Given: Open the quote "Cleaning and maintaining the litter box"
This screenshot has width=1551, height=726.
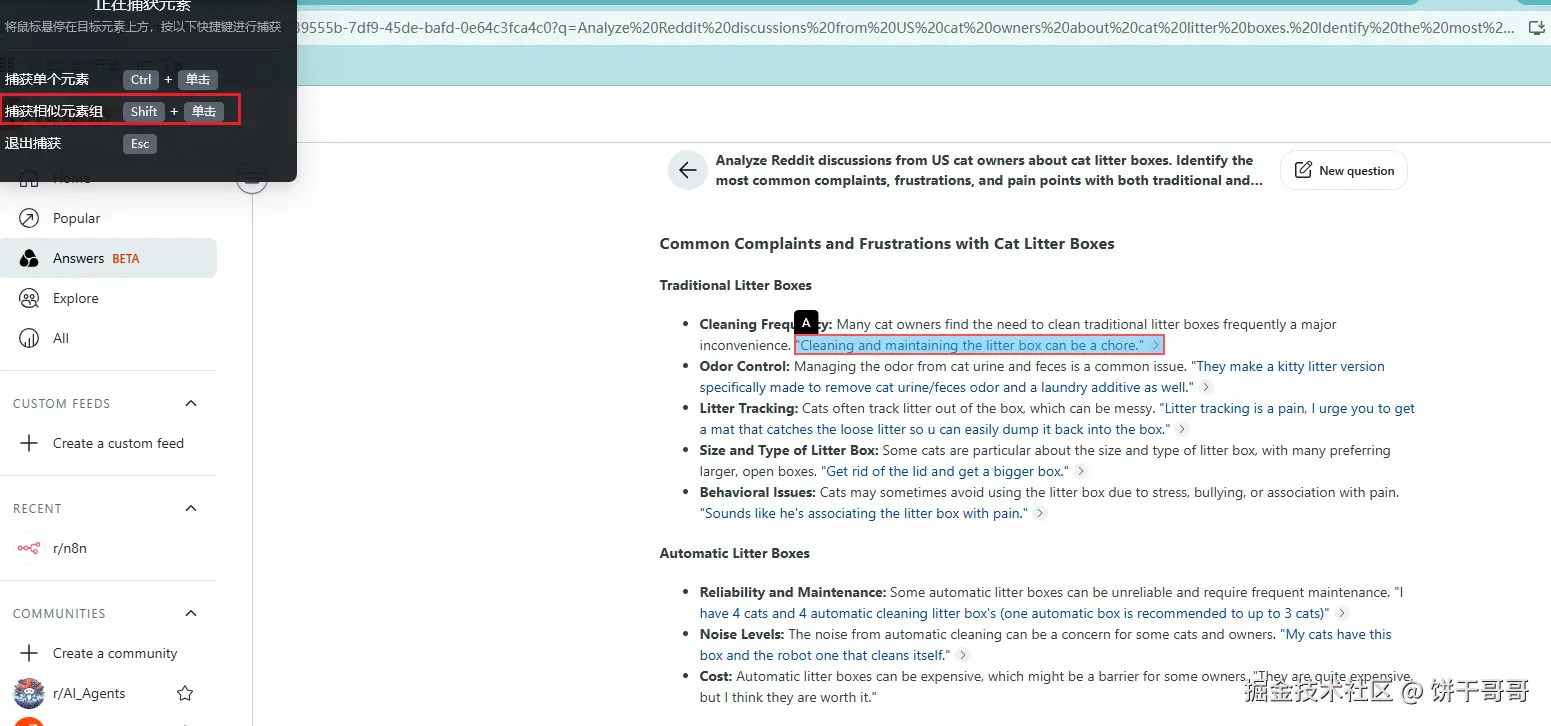Looking at the screenshot, I should 970,345.
